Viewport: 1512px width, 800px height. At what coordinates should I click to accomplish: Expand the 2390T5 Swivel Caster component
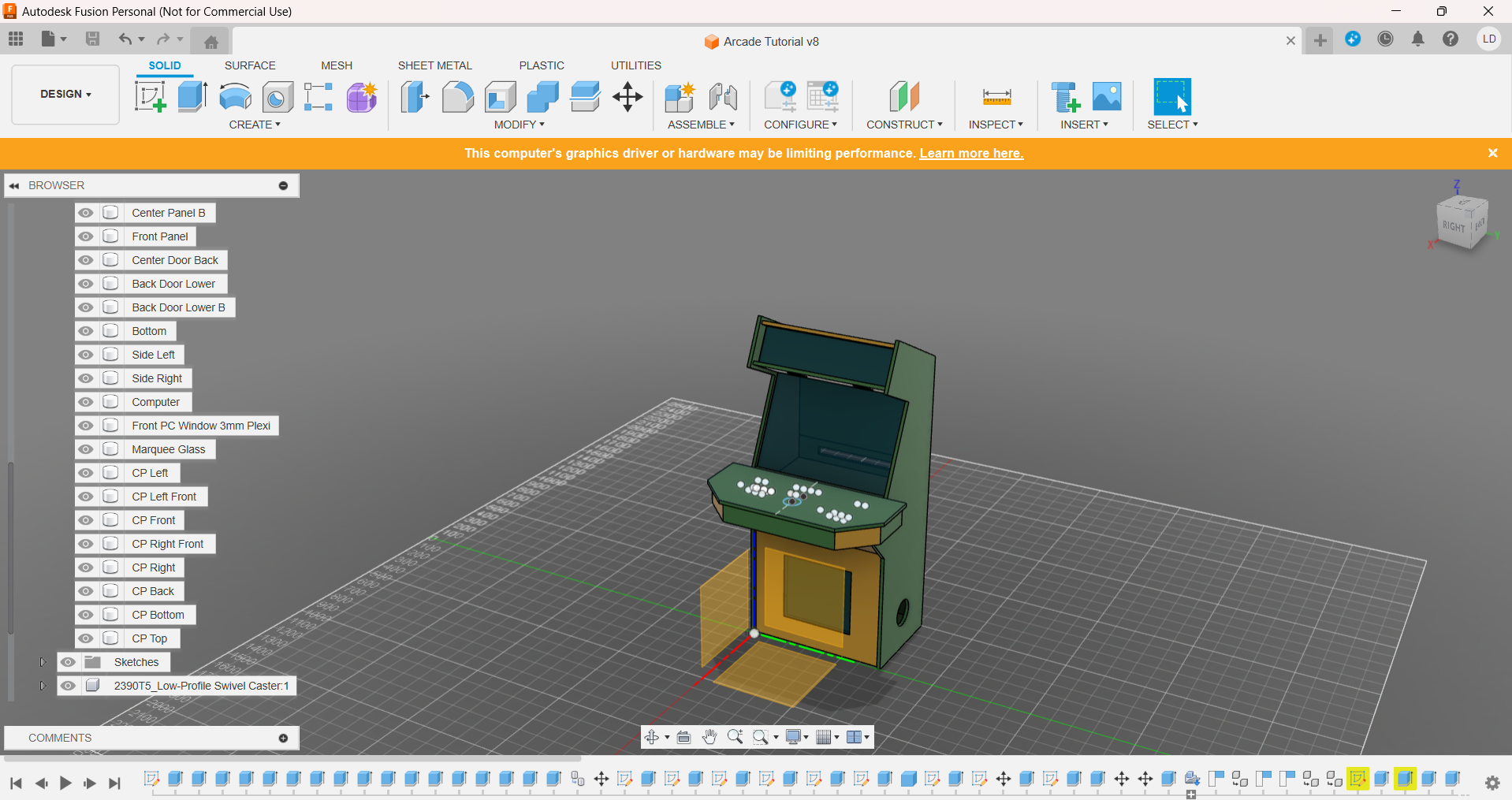click(43, 686)
